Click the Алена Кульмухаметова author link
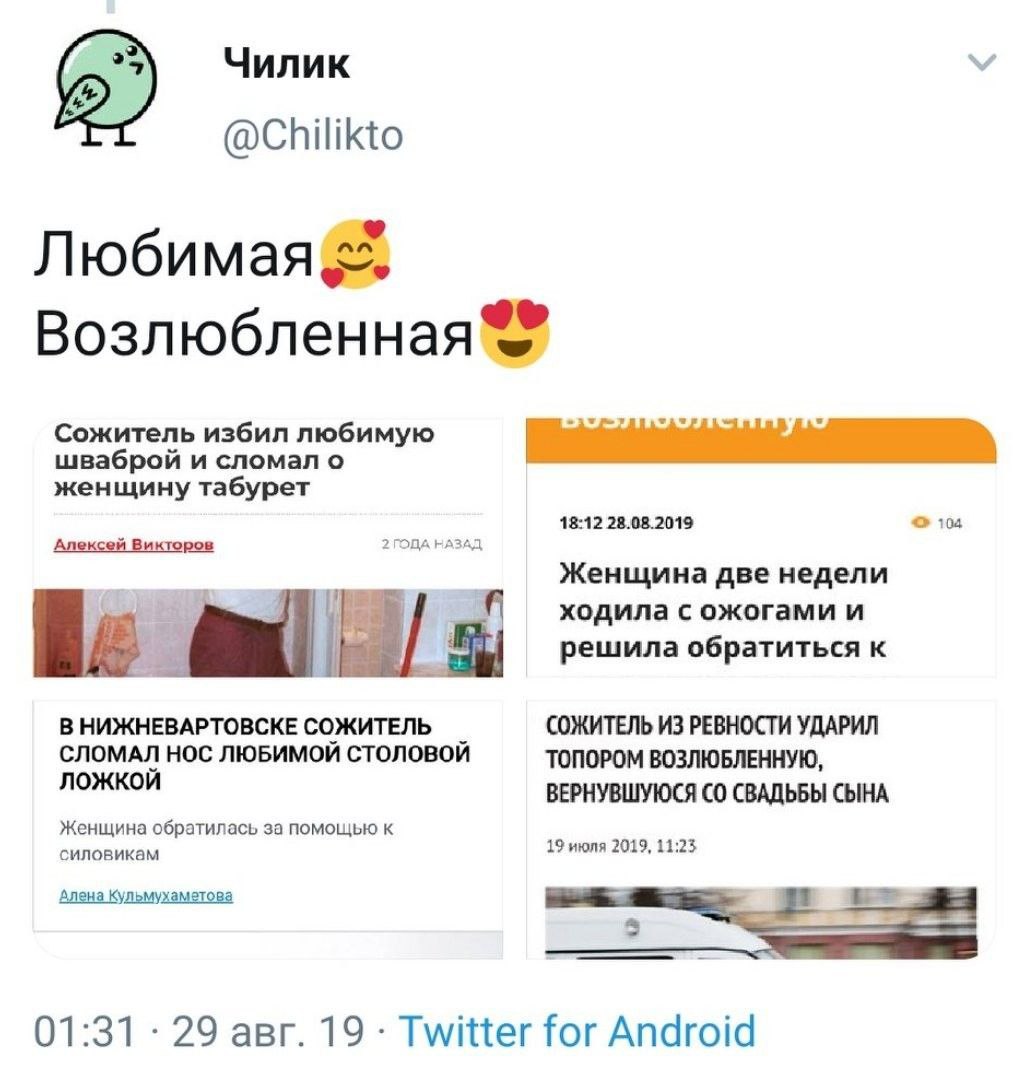This screenshot has height=1080, width=1031. point(146,895)
